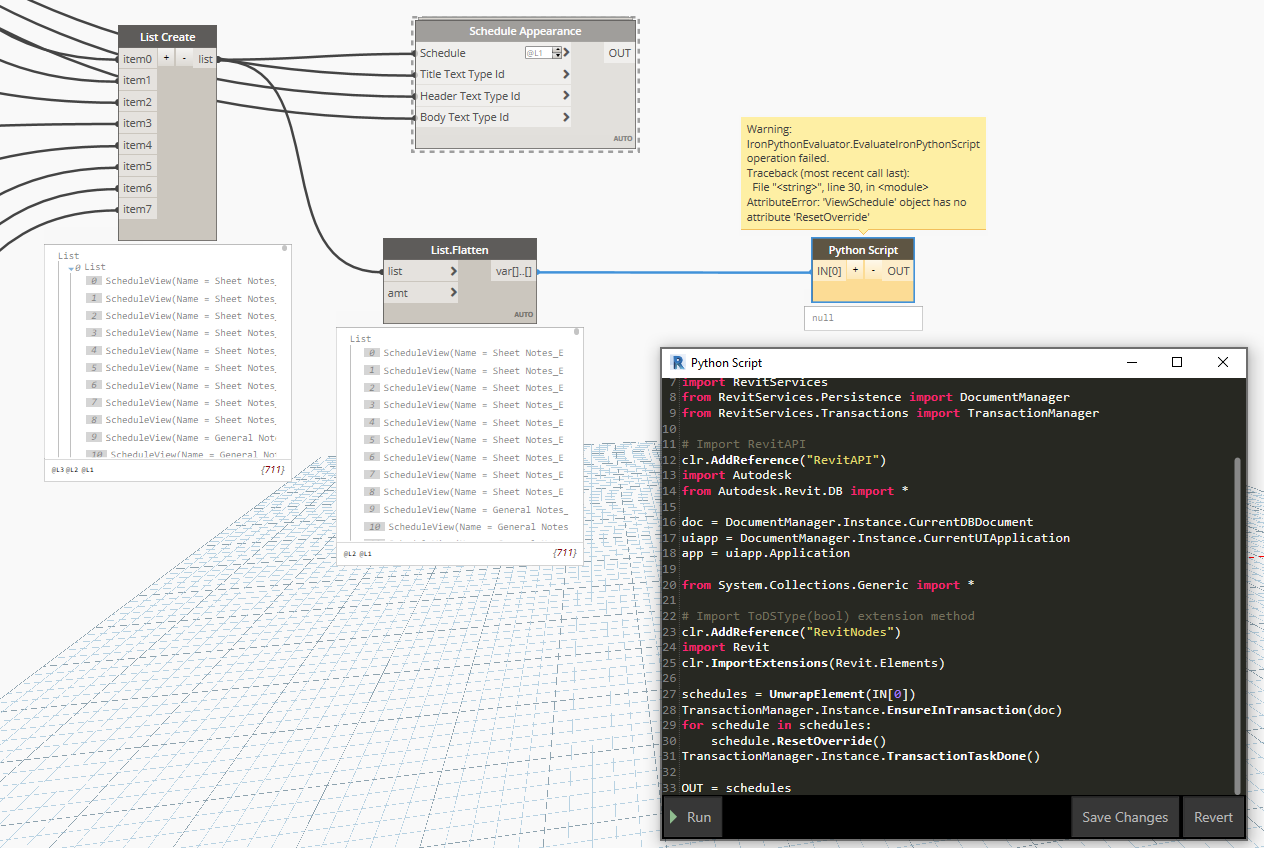Open the Header Text Type Id port chevron
The image size is (1264, 848).
tap(567, 96)
